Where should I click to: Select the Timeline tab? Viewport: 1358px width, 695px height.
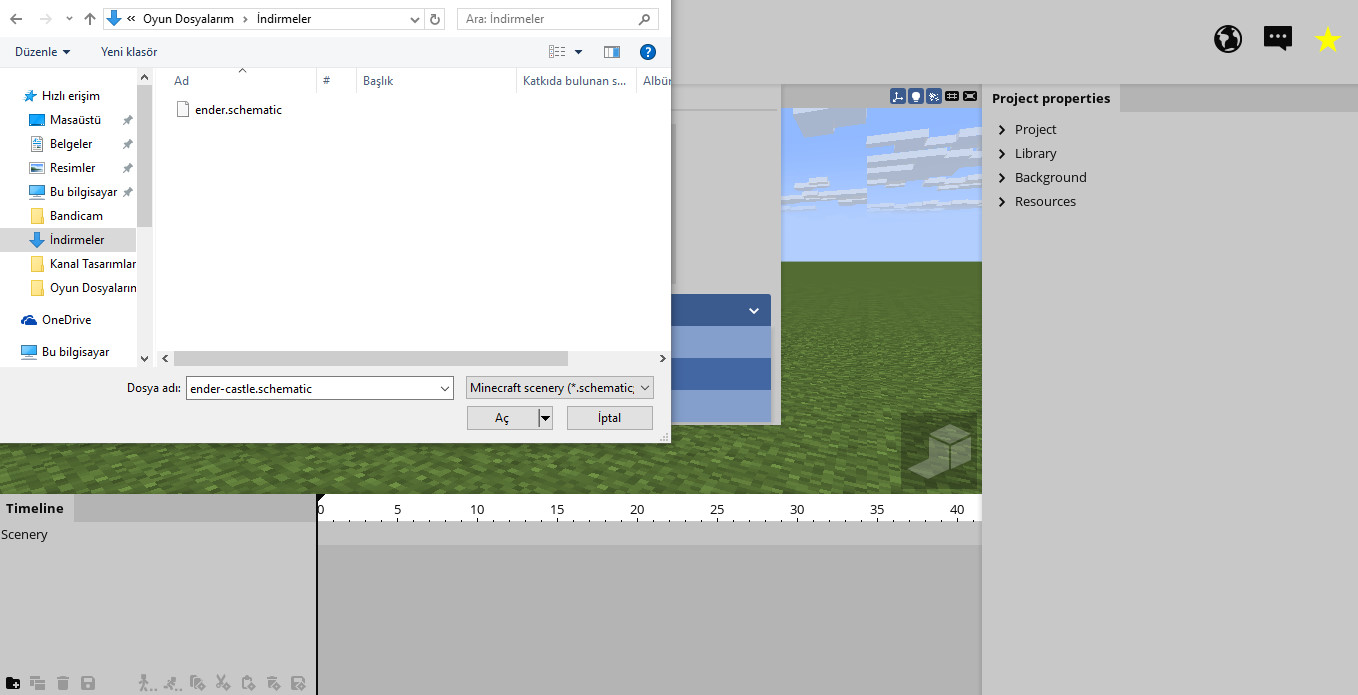(x=35, y=508)
